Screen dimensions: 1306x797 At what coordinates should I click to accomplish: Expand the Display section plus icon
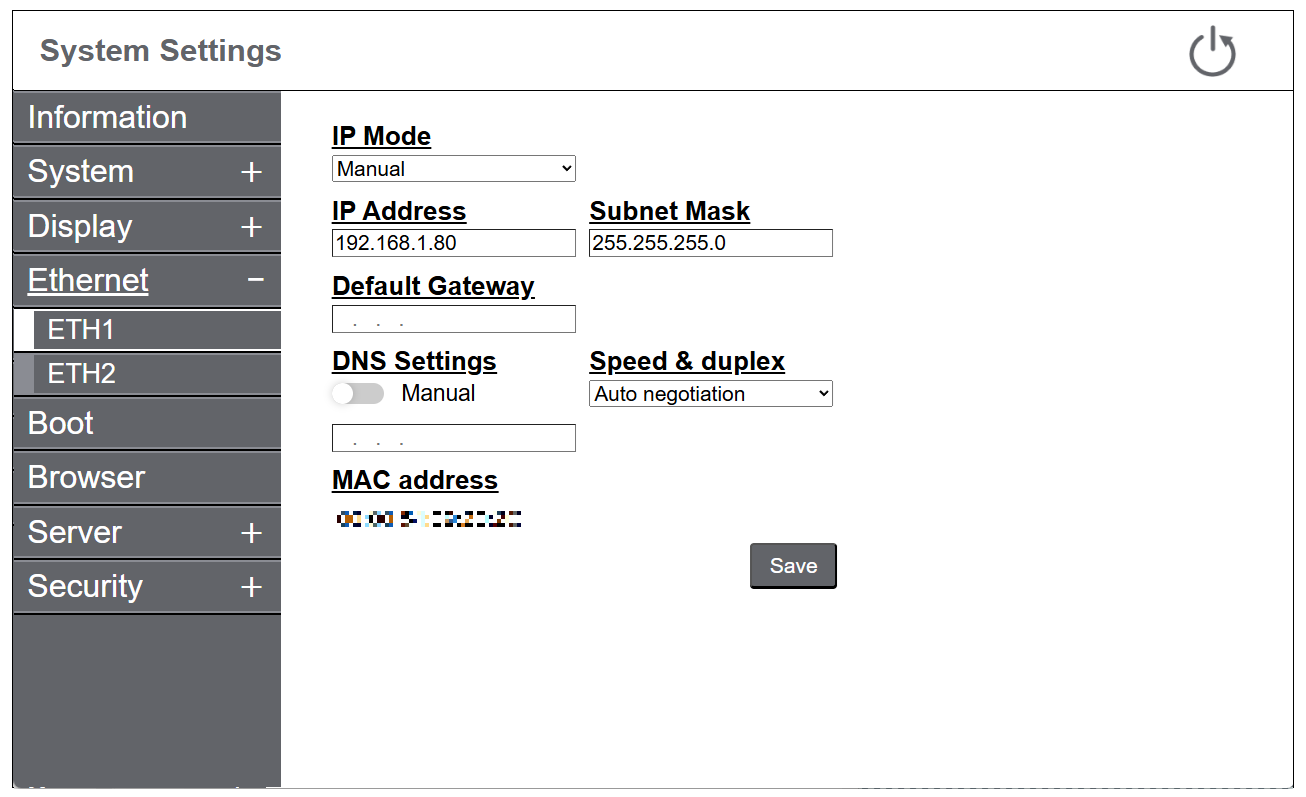(x=251, y=227)
